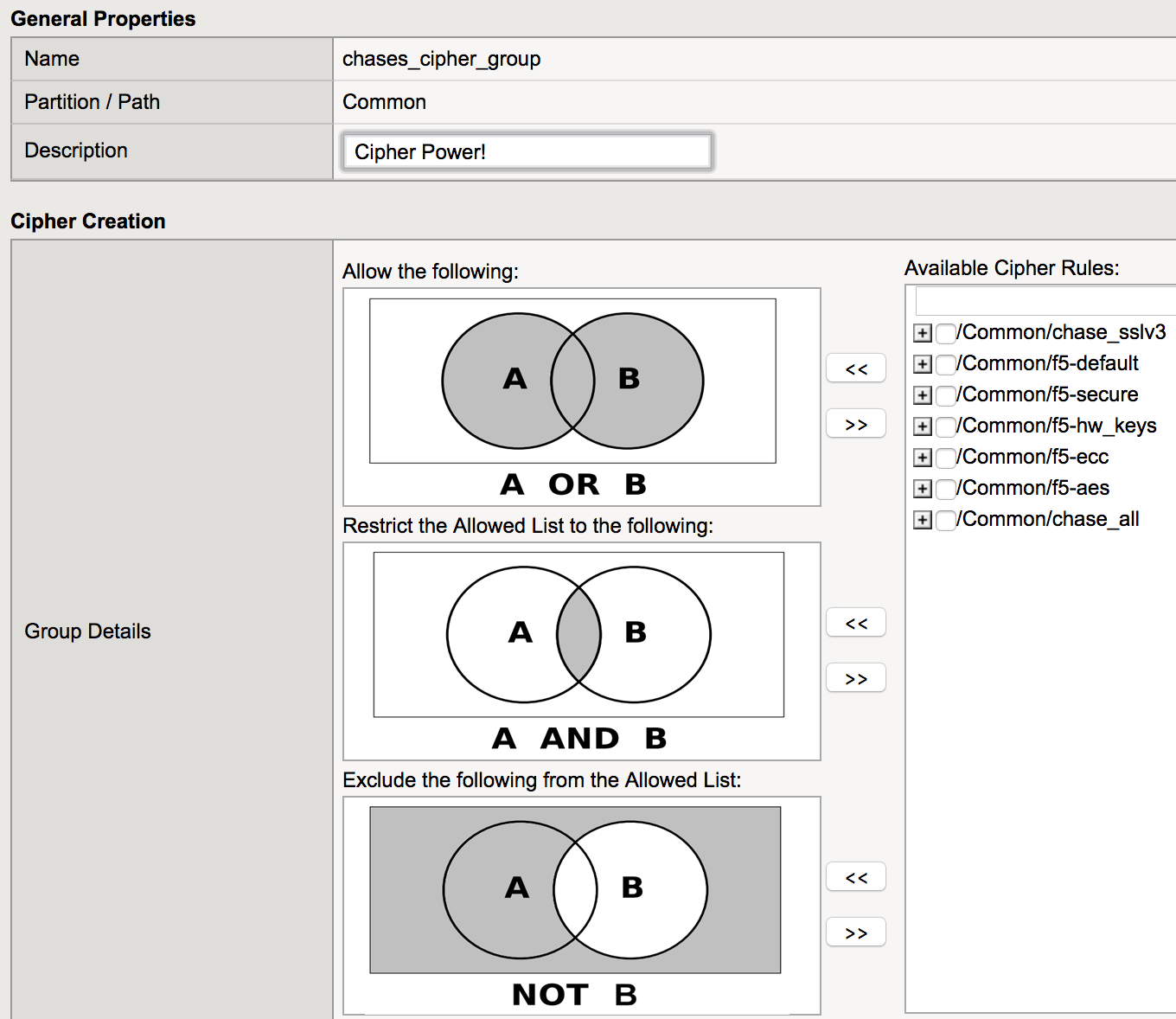The width and height of the screenshot is (1176, 1019).
Task: Click the A OR B Venn diagram
Action: (572, 381)
